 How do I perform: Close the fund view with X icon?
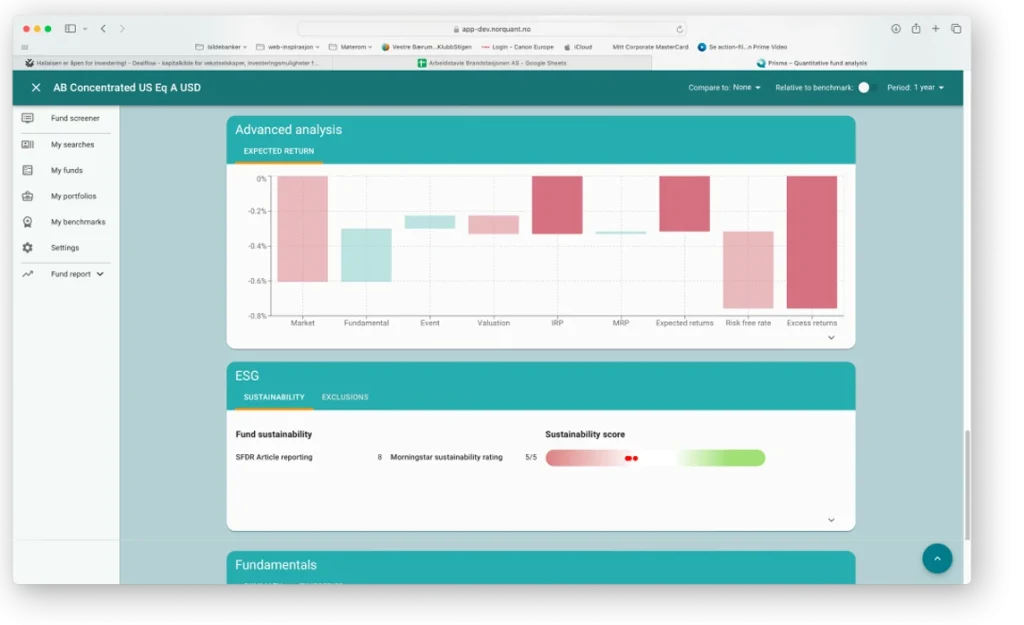36,88
